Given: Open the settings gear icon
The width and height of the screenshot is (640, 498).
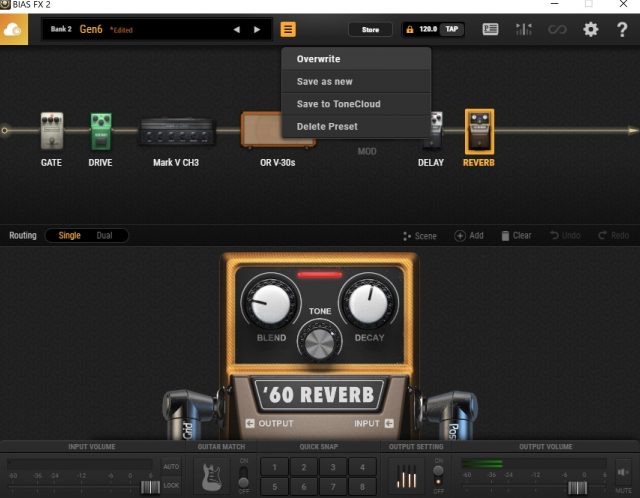Looking at the screenshot, I should click(x=590, y=29).
